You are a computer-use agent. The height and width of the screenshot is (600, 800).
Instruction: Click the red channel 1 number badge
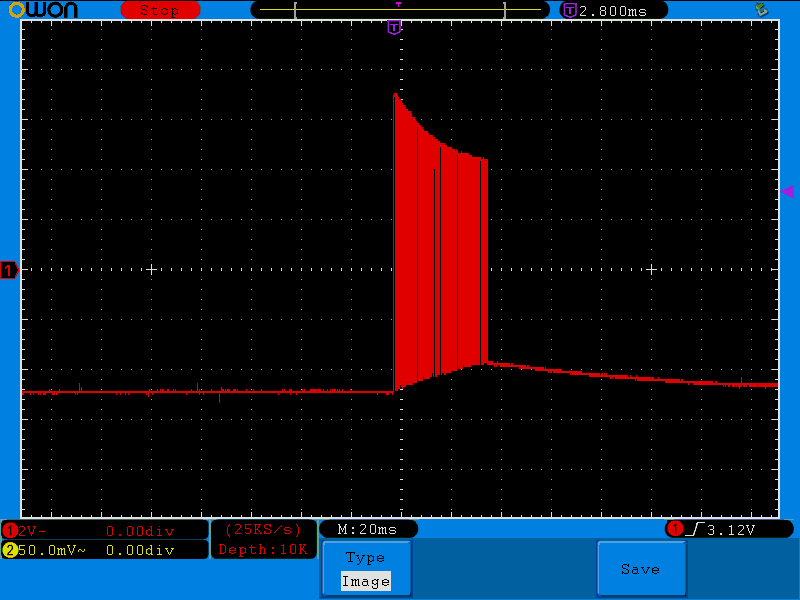tap(10, 530)
